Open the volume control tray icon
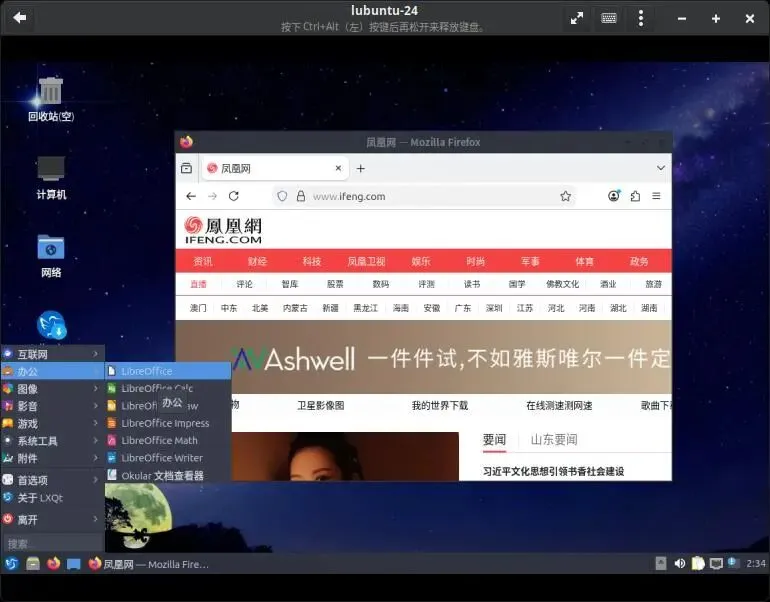 680,563
